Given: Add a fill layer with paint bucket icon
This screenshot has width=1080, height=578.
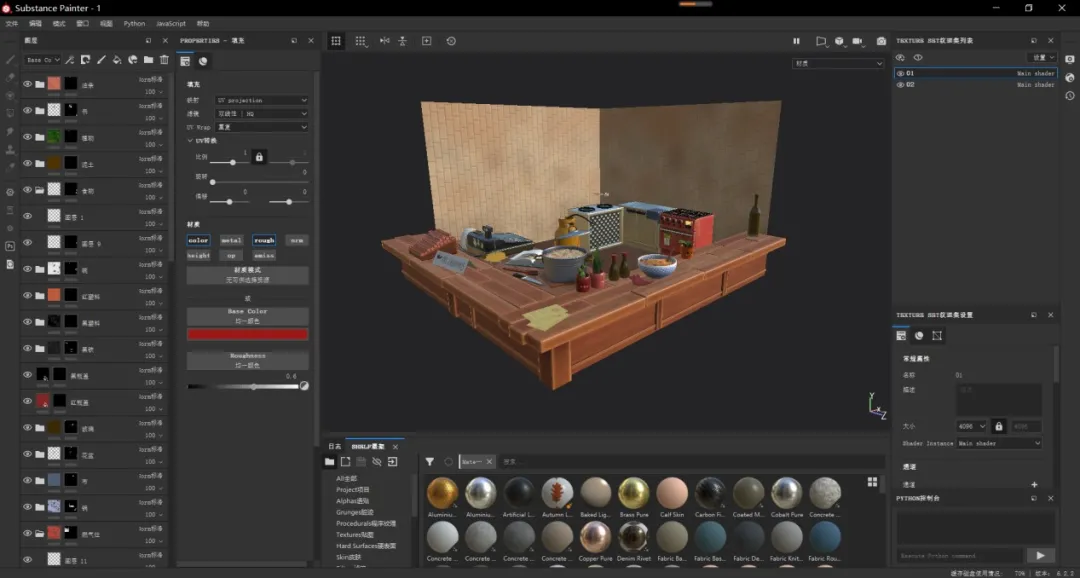Looking at the screenshot, I should [x=117, y=60].
